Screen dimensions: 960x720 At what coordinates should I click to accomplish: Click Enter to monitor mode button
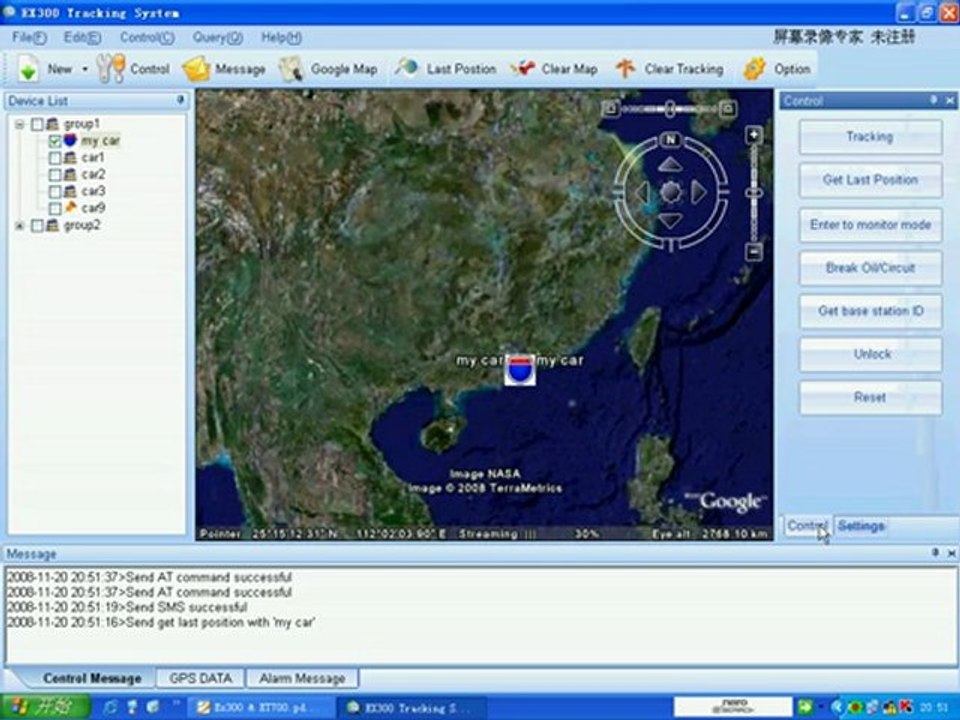pyautogui.click(x=870, y=225)
